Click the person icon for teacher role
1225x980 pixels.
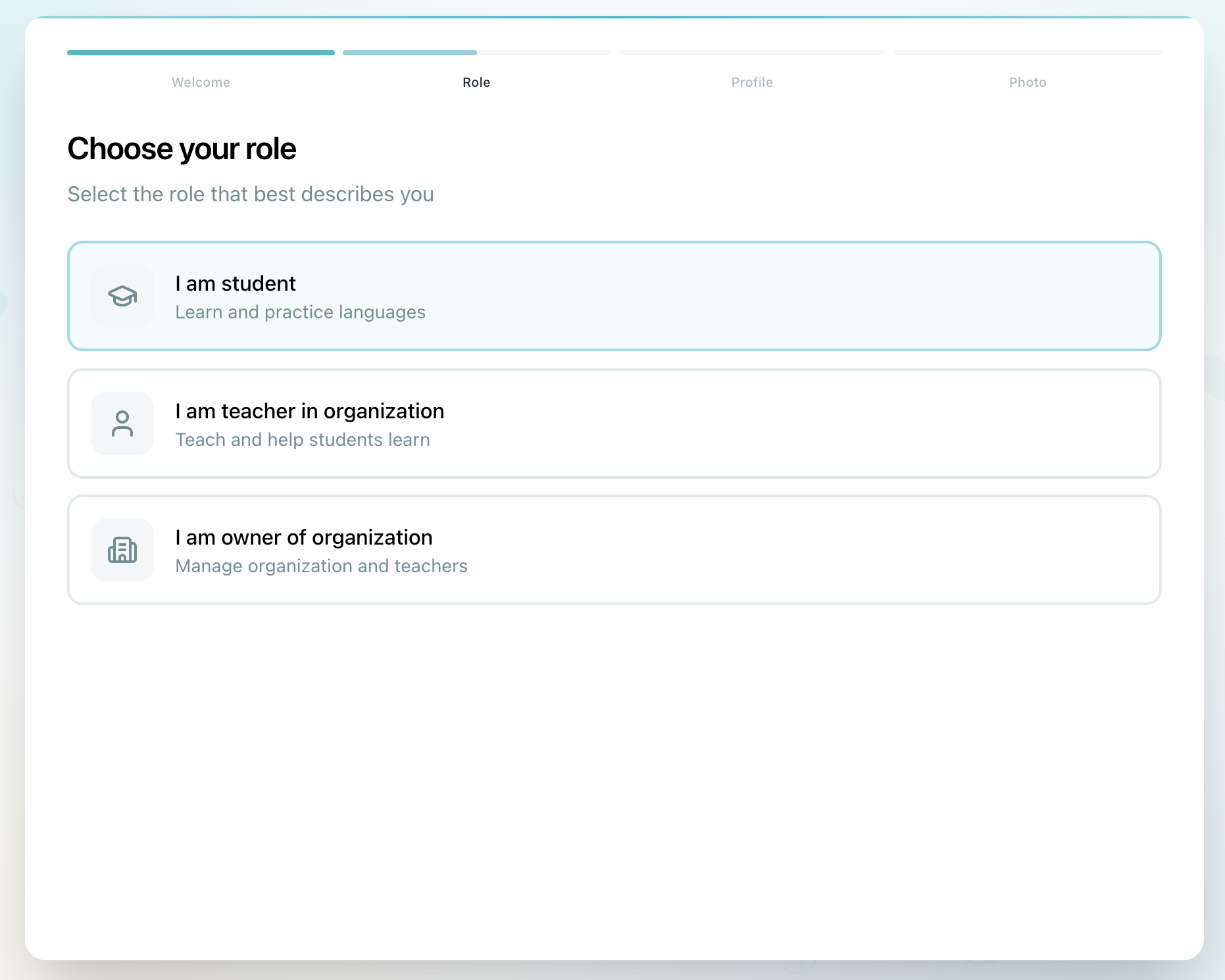point(122,424)
